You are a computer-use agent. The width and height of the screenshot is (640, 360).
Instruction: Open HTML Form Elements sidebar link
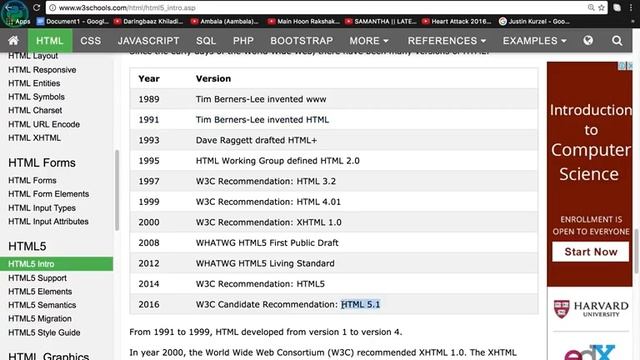point(48,194)
